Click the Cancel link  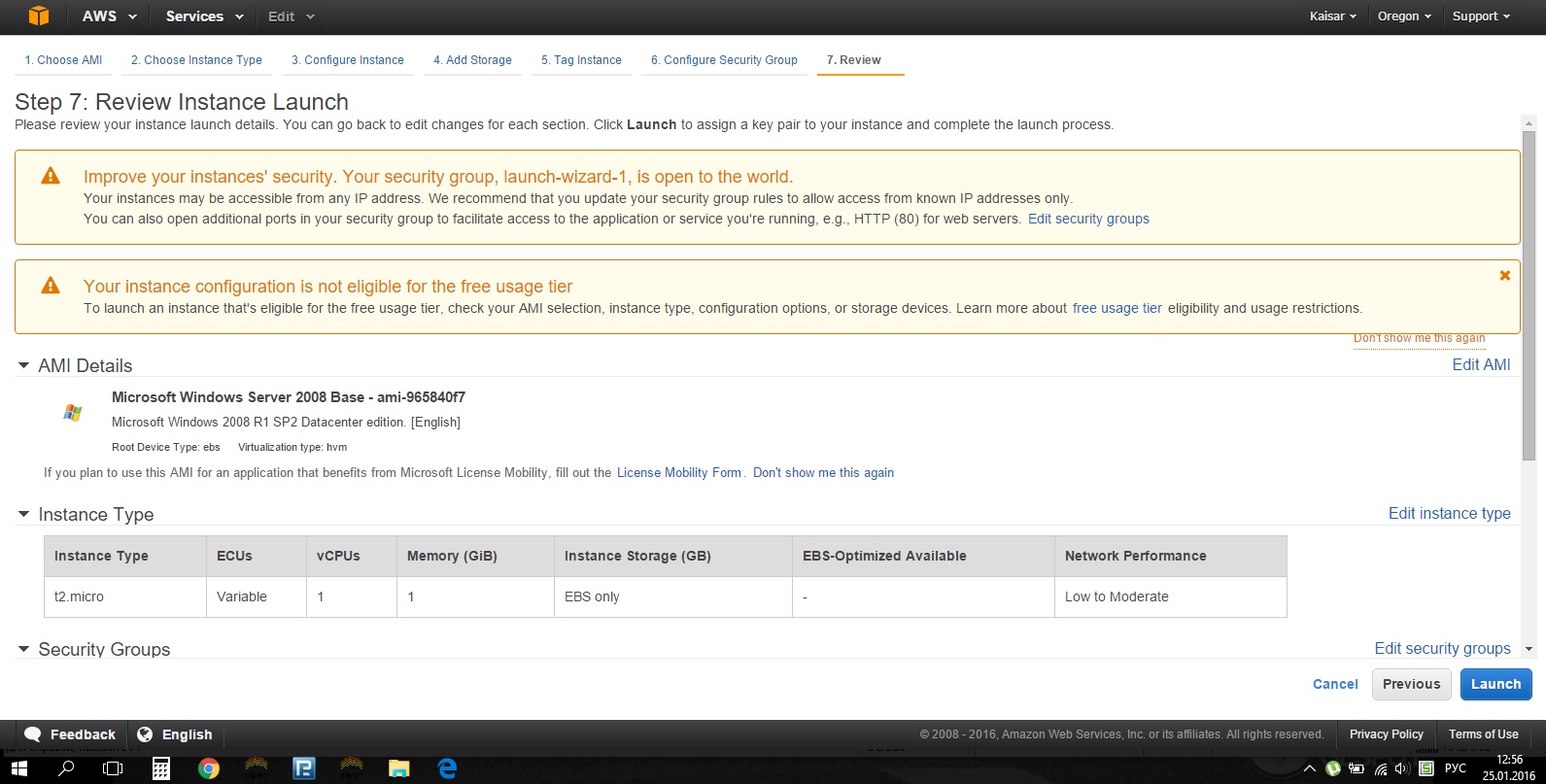[x=1335, y=684]
